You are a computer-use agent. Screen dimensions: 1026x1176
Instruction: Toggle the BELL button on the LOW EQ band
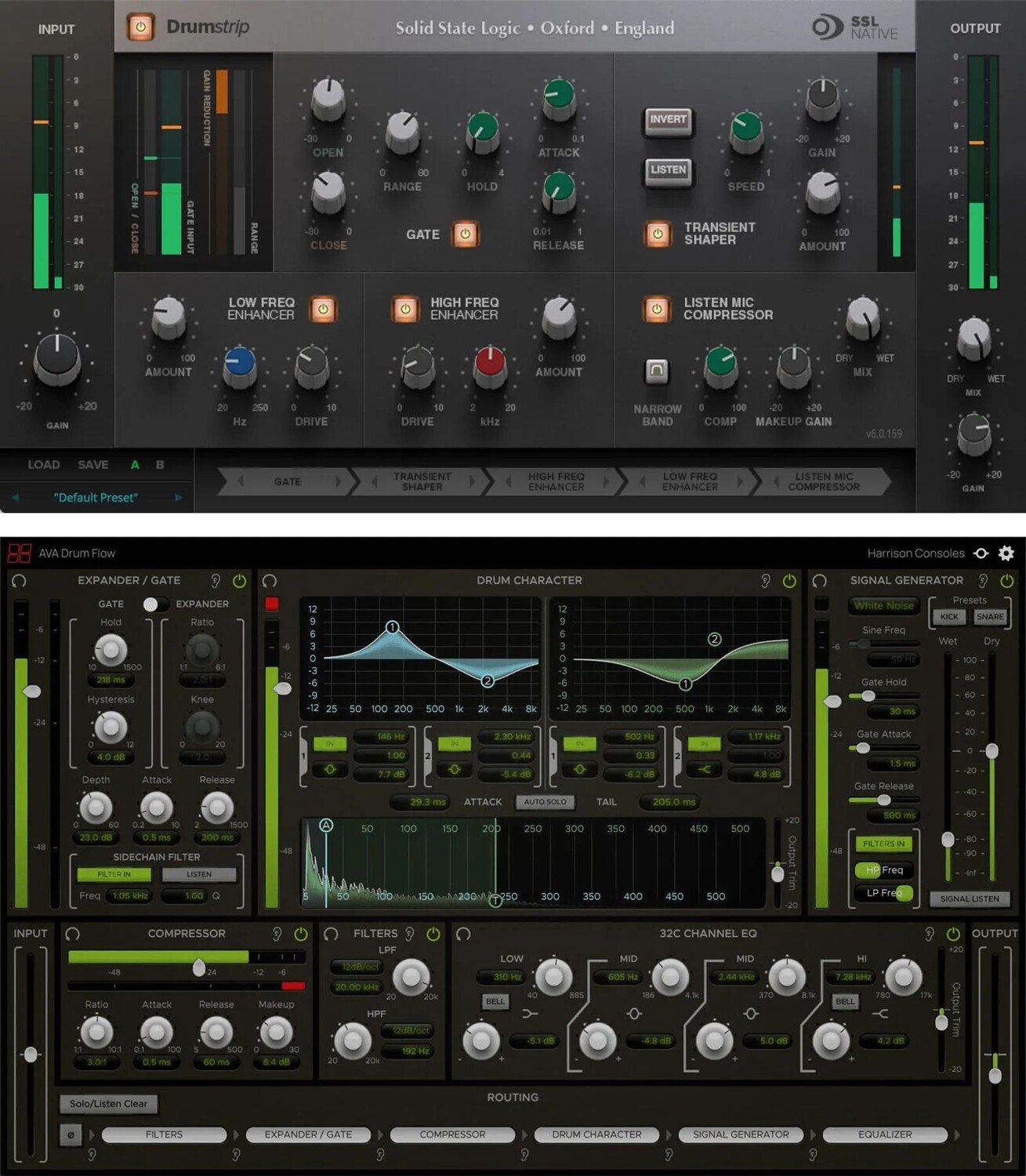point(495,1002)
